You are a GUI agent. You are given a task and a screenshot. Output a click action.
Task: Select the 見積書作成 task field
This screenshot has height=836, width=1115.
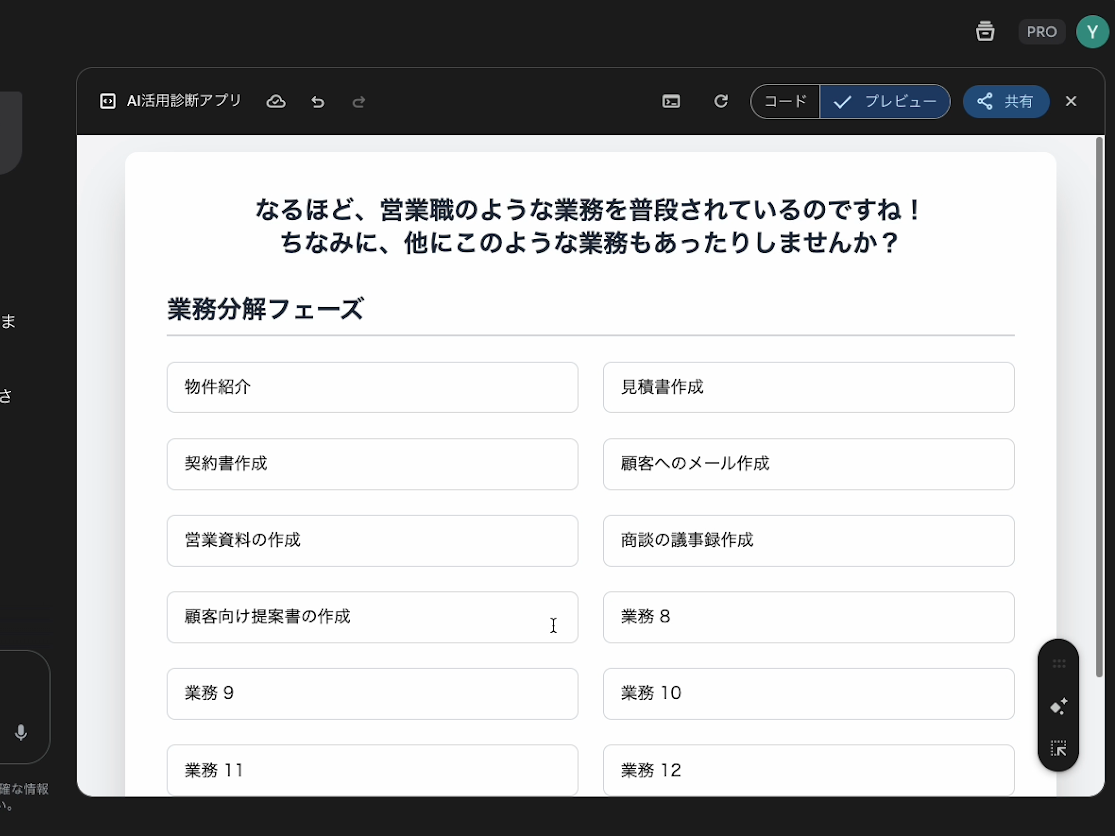point(808,387)
